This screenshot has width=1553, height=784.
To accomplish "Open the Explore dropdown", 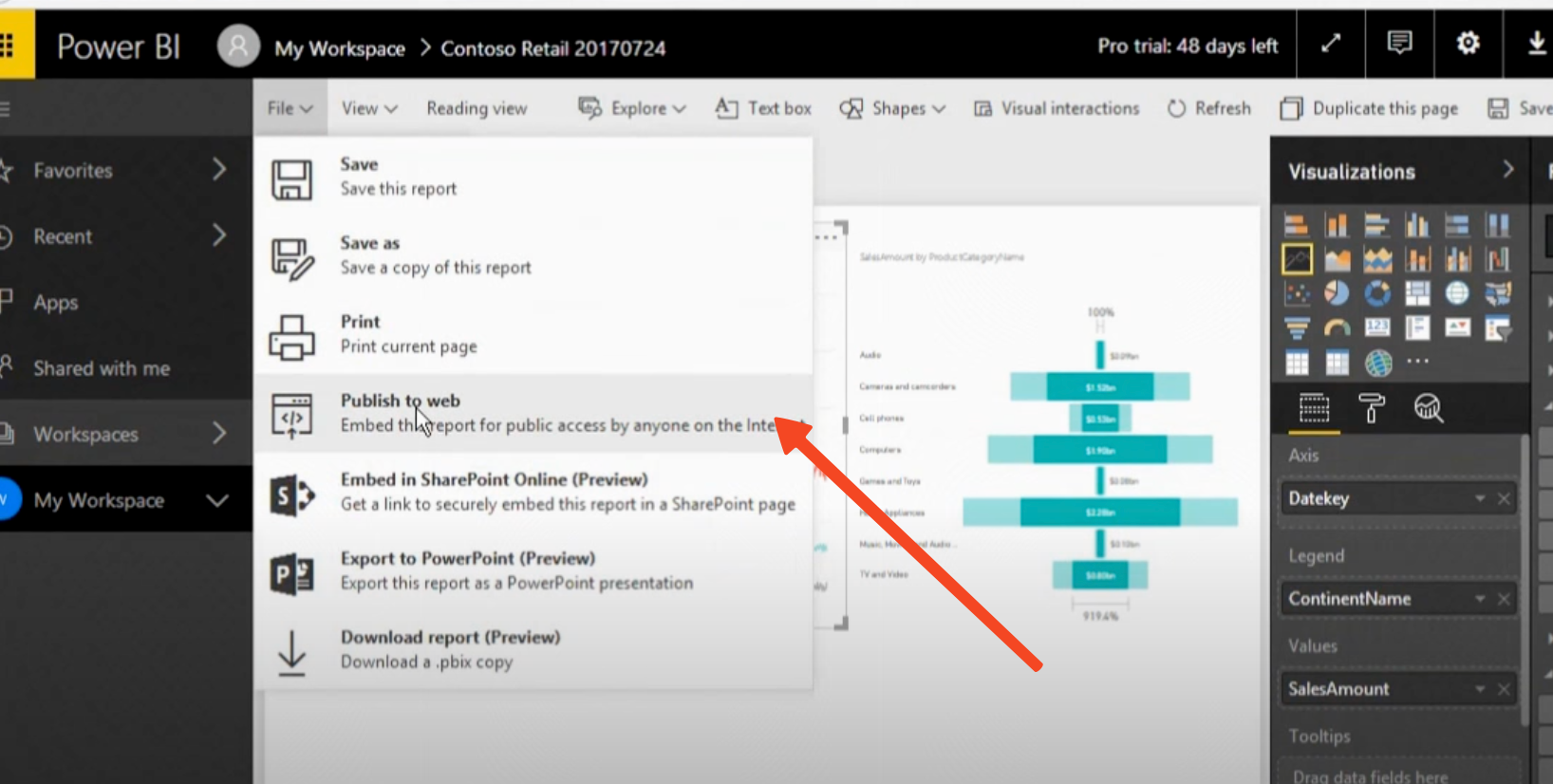I will pyautogui.click(x=632, y=108).
